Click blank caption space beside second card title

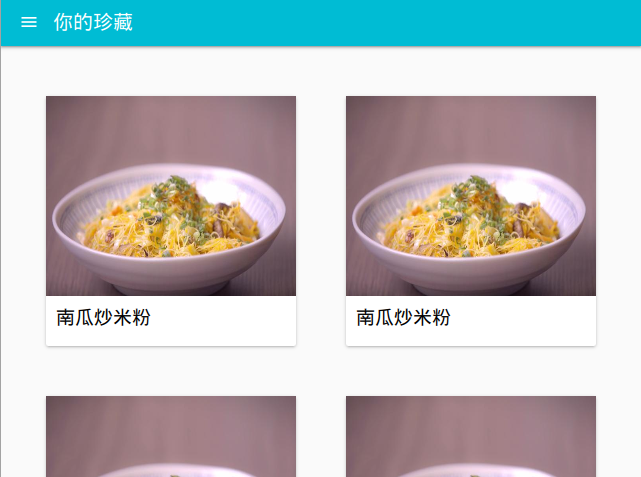[x=523, y=321]
